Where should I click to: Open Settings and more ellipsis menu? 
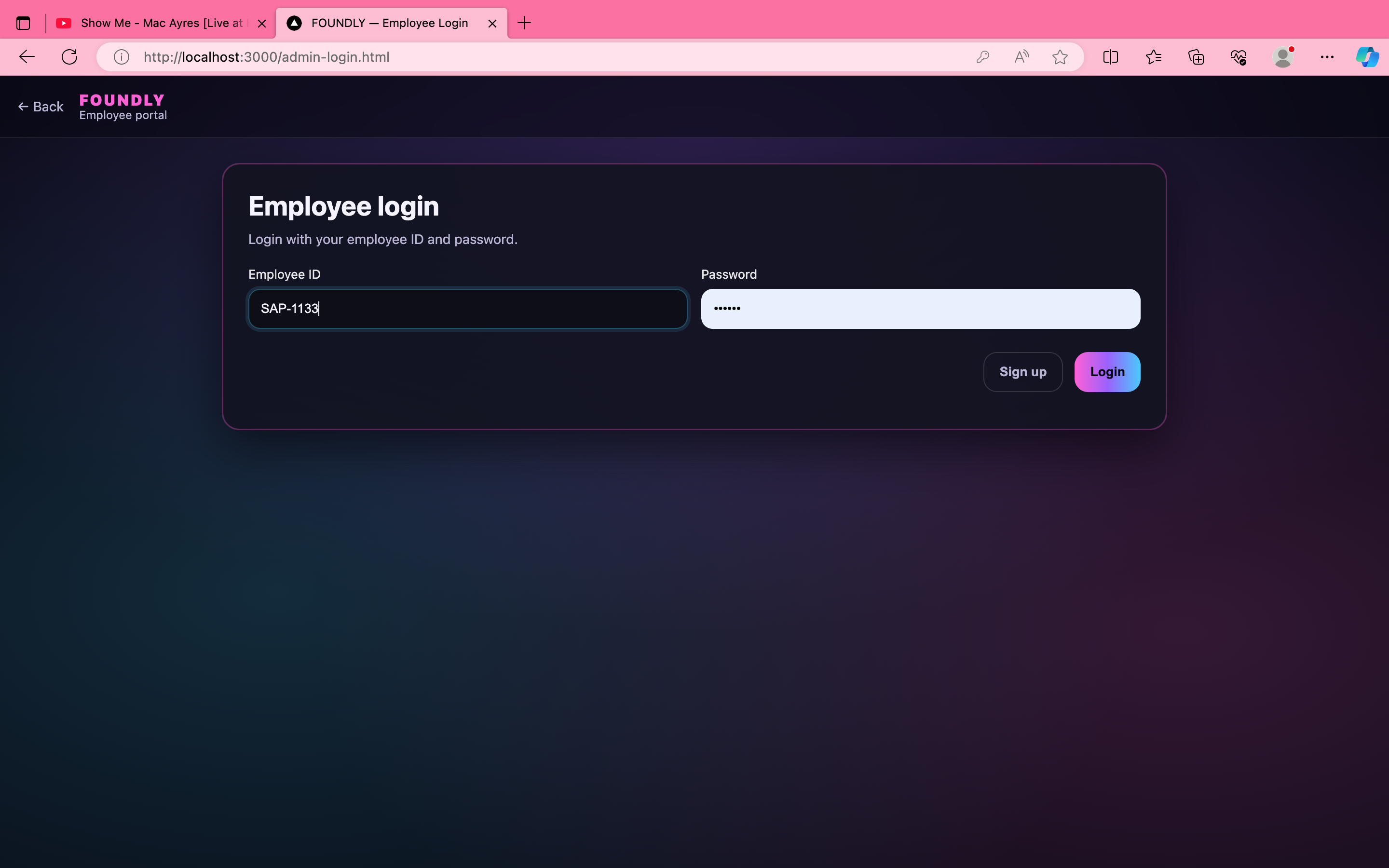[1327, 57]
